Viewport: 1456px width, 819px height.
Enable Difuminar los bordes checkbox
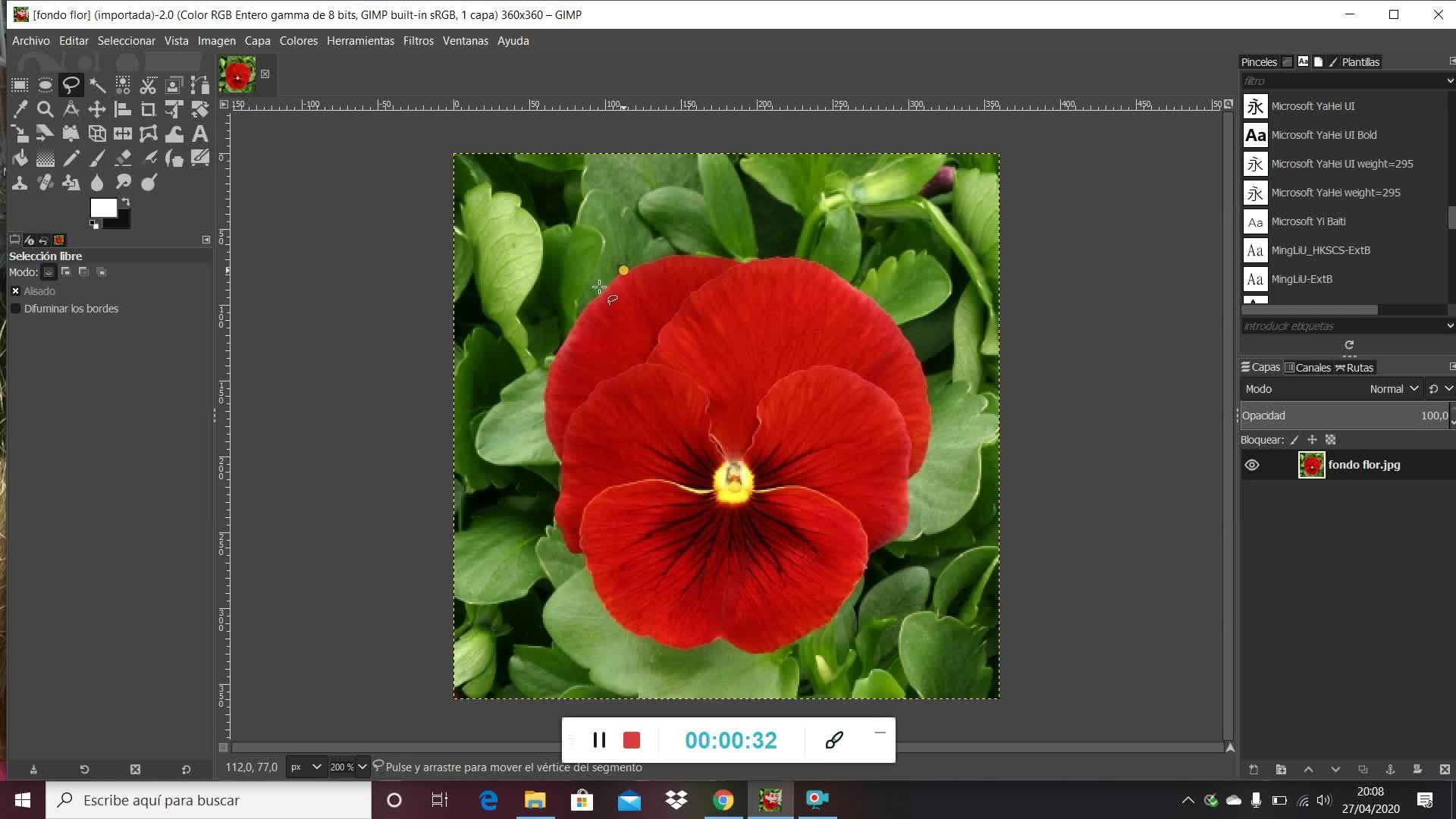pyautogui.click(x=15, y=309)
